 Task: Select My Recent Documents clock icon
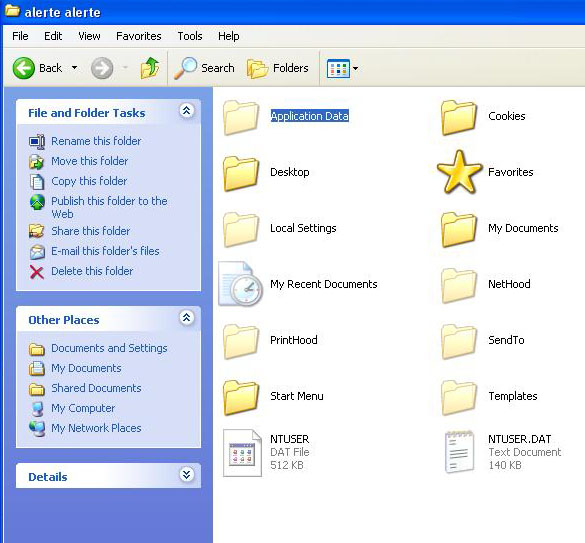point(241,284)
